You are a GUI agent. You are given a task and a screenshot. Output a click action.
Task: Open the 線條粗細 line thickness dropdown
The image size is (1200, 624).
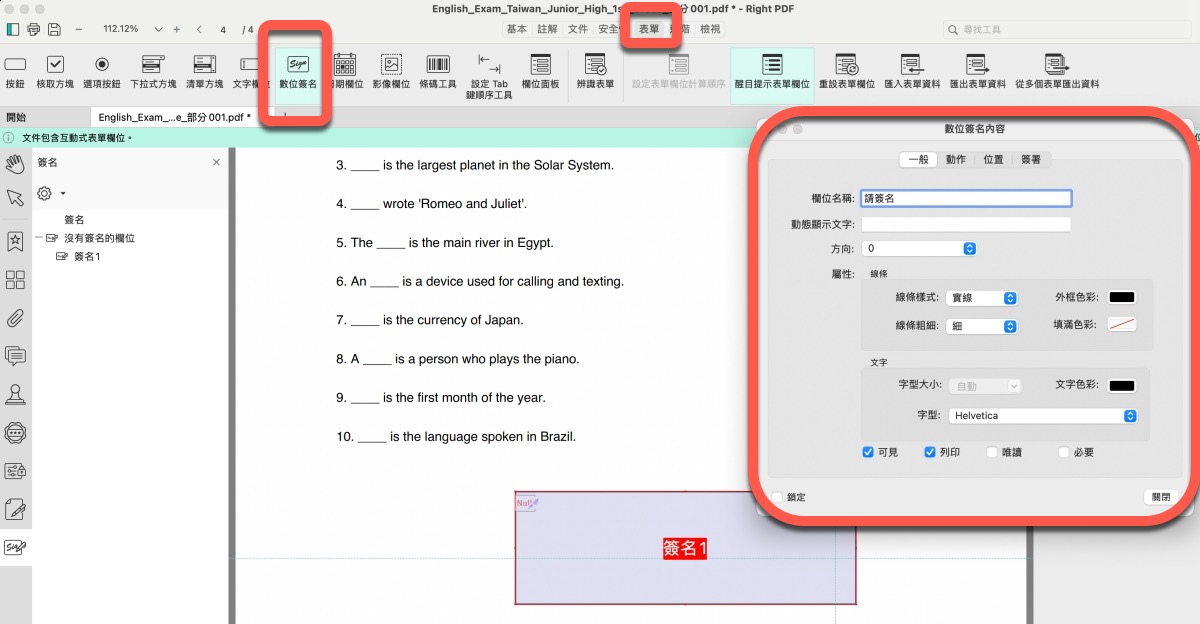(x=982, y=326)
